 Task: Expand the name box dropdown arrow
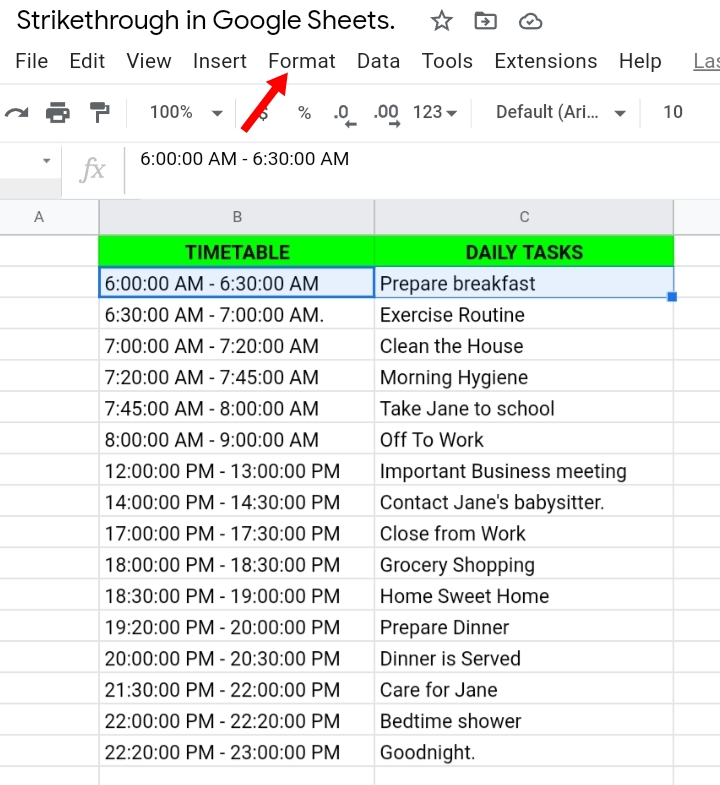coord(47,161)
